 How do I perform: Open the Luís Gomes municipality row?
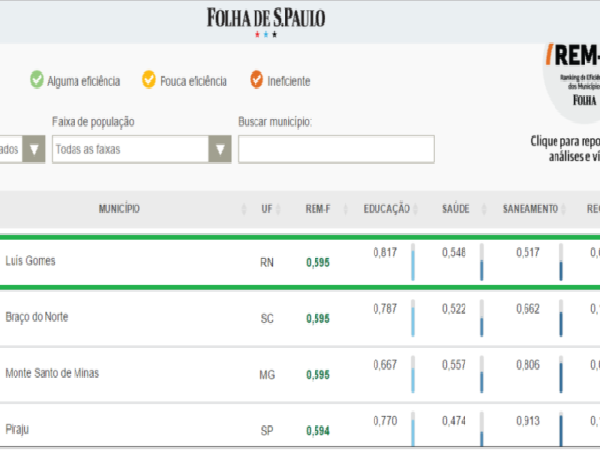(x=300, y=262)
